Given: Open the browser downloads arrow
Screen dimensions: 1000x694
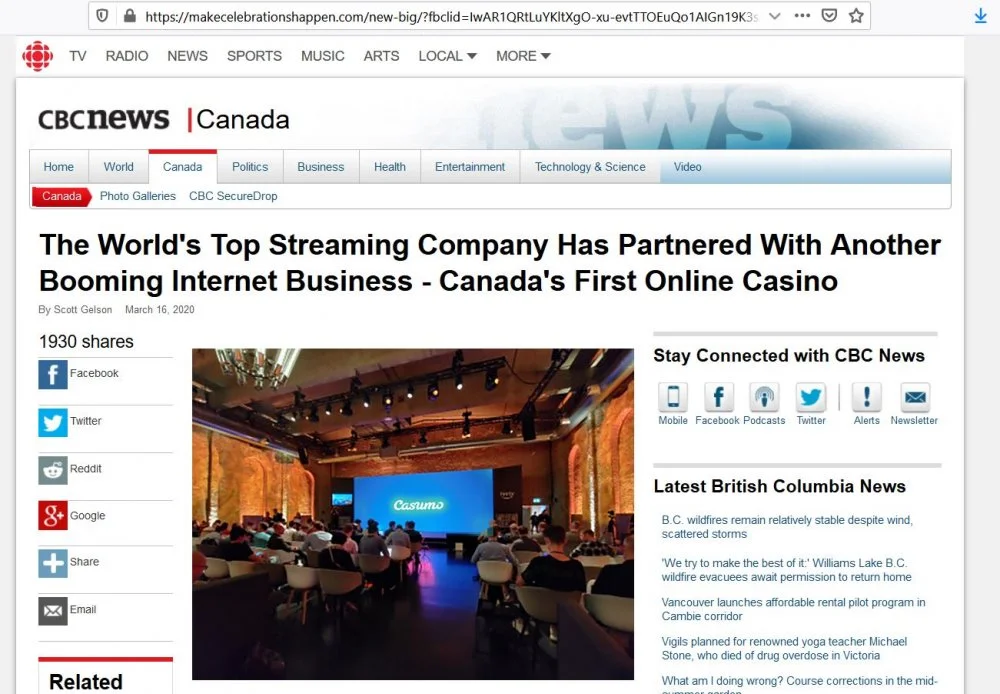Looking at the screenshot, I should point(981,16).
